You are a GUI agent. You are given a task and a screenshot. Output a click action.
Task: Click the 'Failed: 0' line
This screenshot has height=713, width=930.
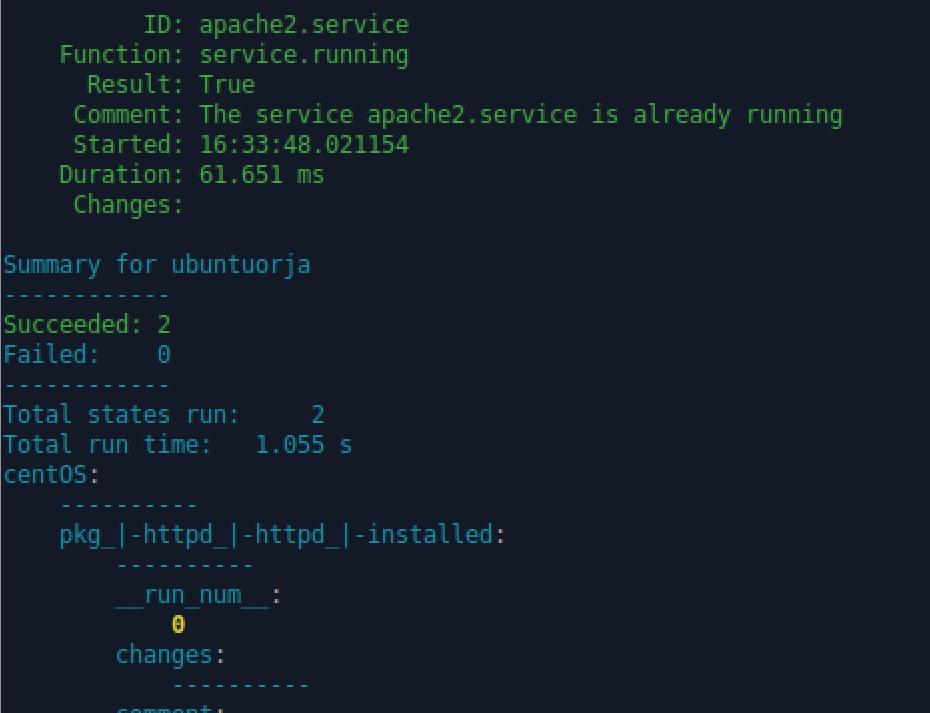click(x=87, y=355)
